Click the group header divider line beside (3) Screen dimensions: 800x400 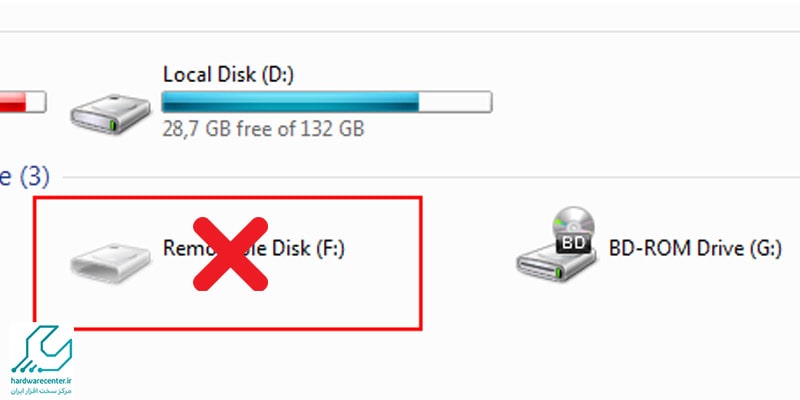431,178
